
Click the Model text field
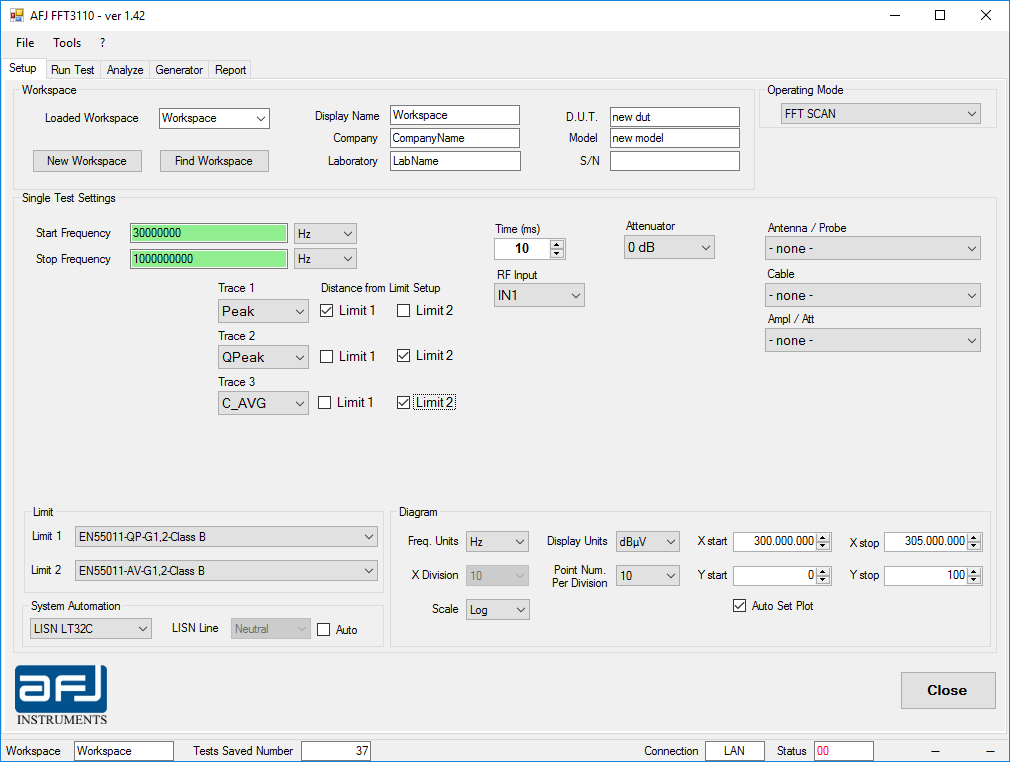pos(674,138)
